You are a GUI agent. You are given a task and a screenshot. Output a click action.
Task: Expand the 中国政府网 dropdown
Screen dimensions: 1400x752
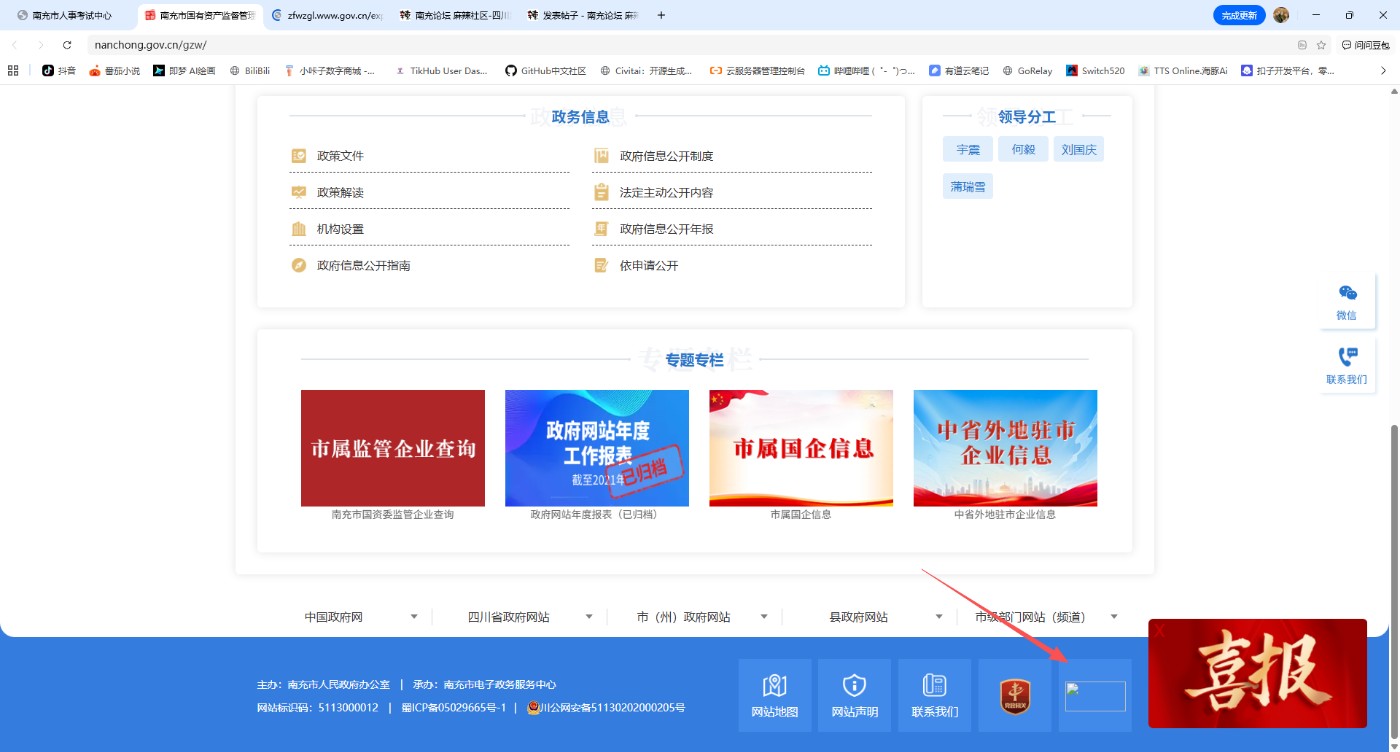pos(413,617)
